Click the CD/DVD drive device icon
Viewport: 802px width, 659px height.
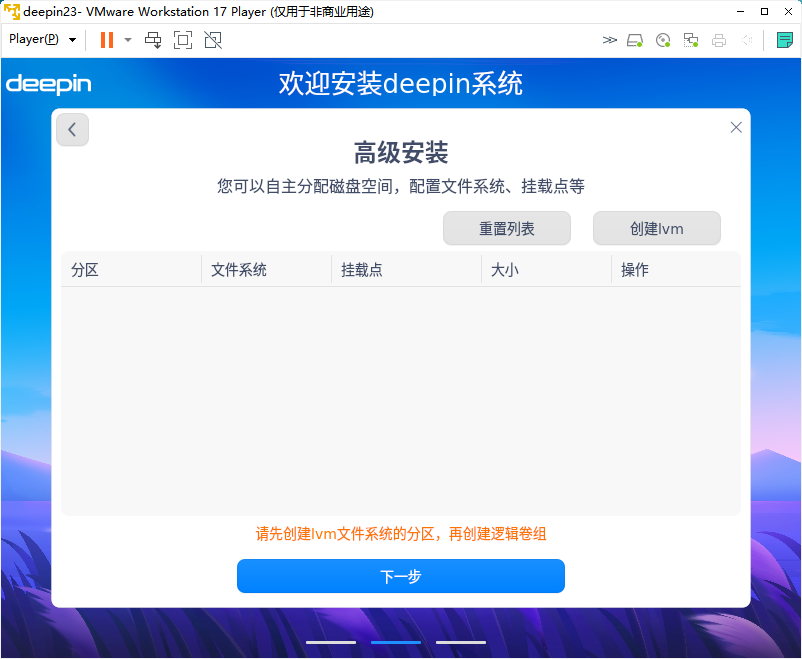click(662, 40)
